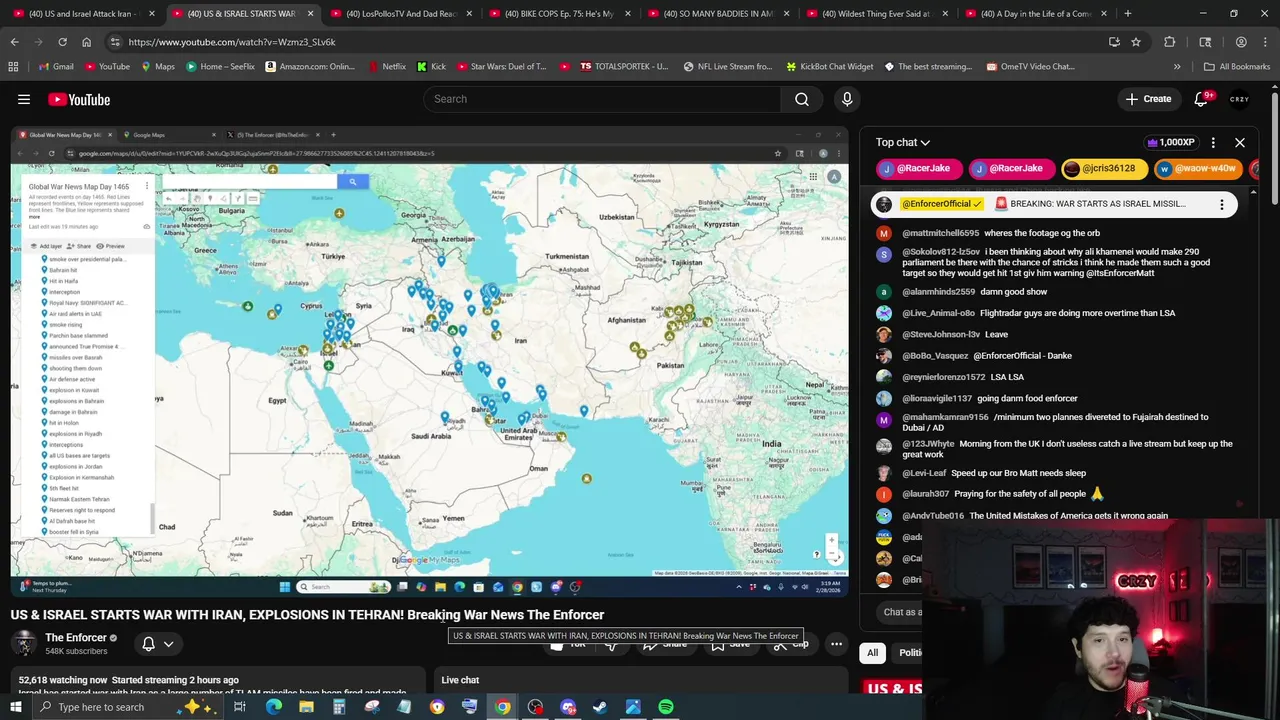Open the TOTALSPORTEK bookmark
Image resolution: width=1280 pixels, height=720 pixels.
pyautogui.click(x=623, y=66)
